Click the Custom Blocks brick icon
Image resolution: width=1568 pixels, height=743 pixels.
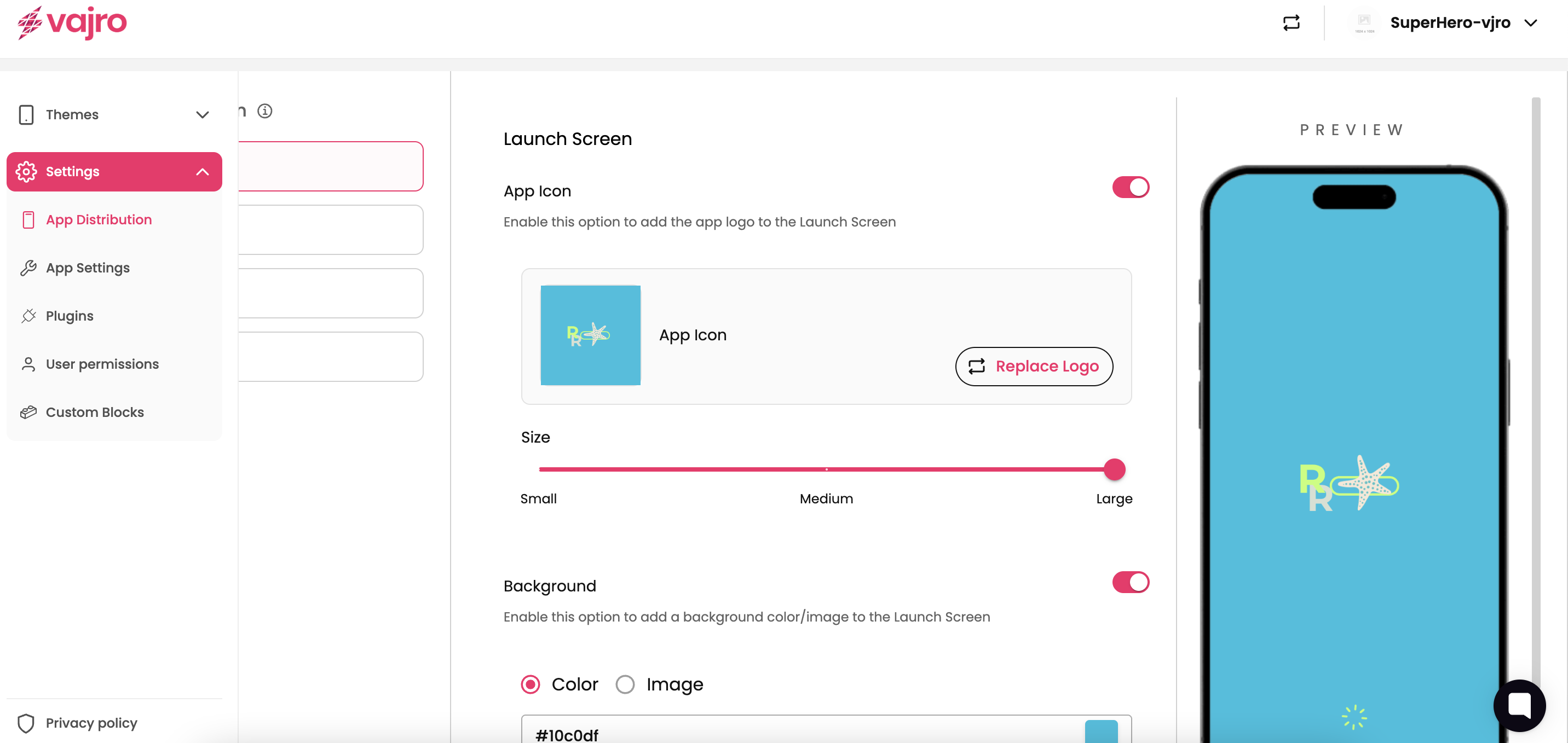pyautogui.click(x=28, y=412)
